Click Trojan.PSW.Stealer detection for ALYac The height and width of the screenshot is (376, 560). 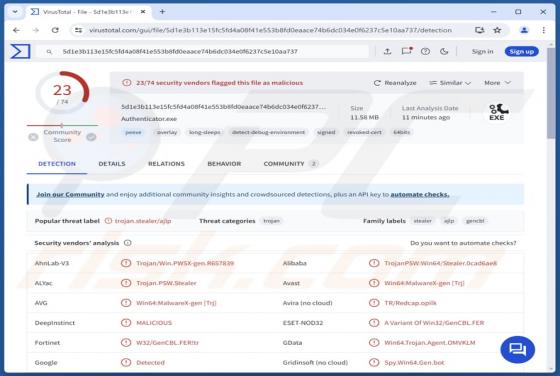[x=166, y=283]
